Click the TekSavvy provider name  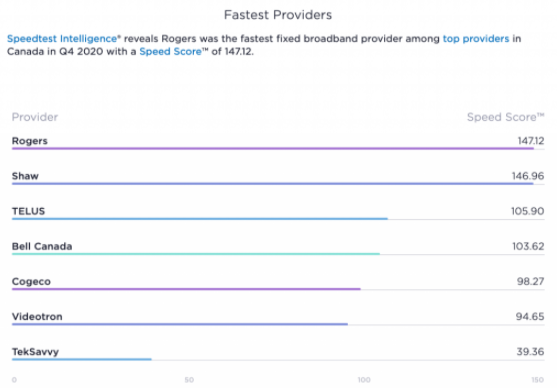[x=35, y=352]
